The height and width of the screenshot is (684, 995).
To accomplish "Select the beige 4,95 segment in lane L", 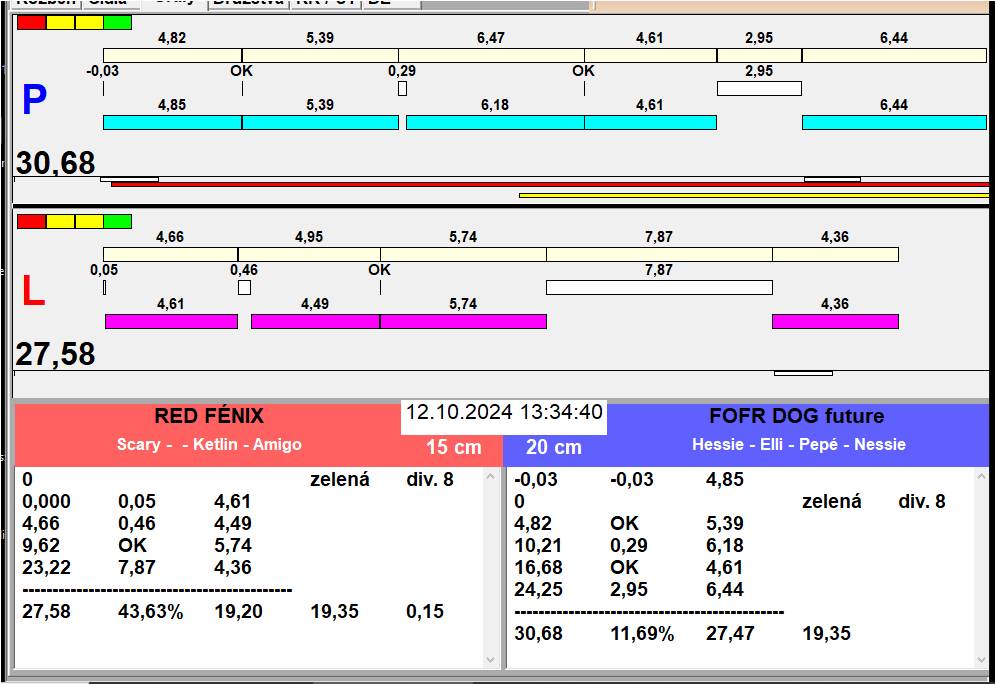I will pos(309,254).
